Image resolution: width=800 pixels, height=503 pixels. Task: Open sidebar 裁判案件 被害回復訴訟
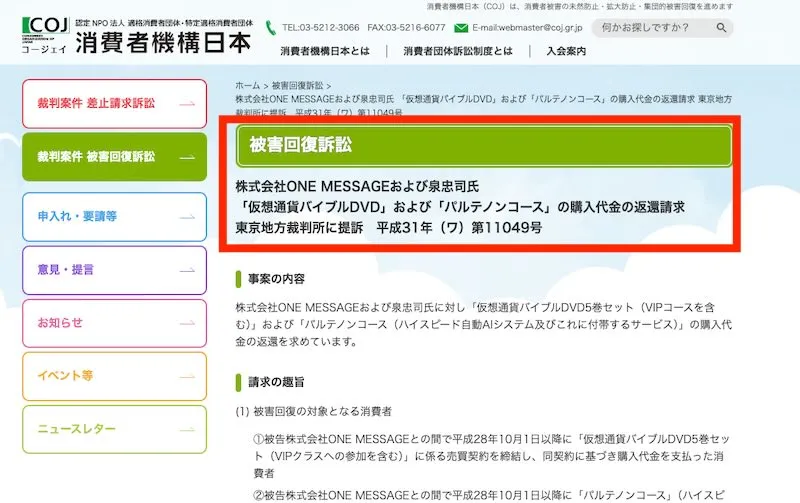[114, 157]
